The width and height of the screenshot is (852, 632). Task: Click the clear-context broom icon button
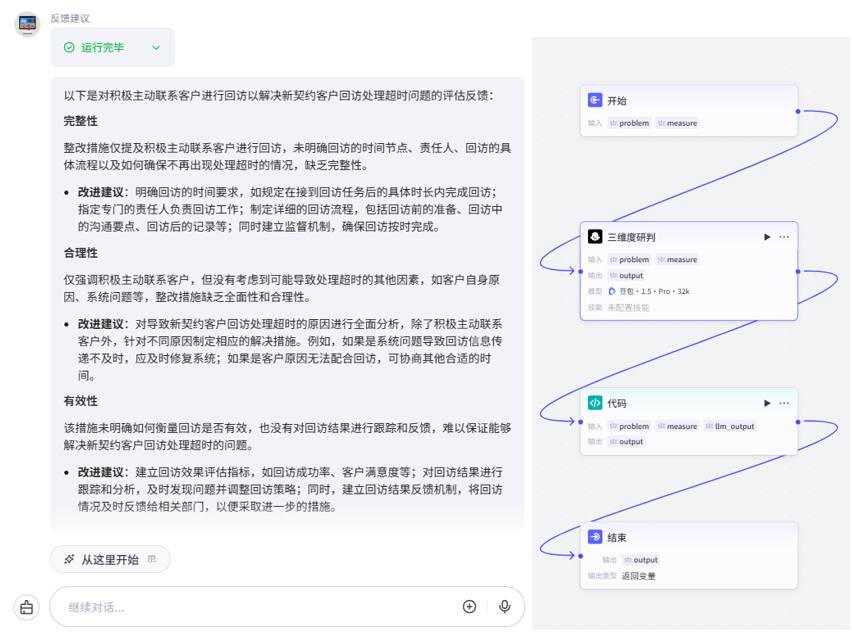pyautogui.click(x=27, y=607)
